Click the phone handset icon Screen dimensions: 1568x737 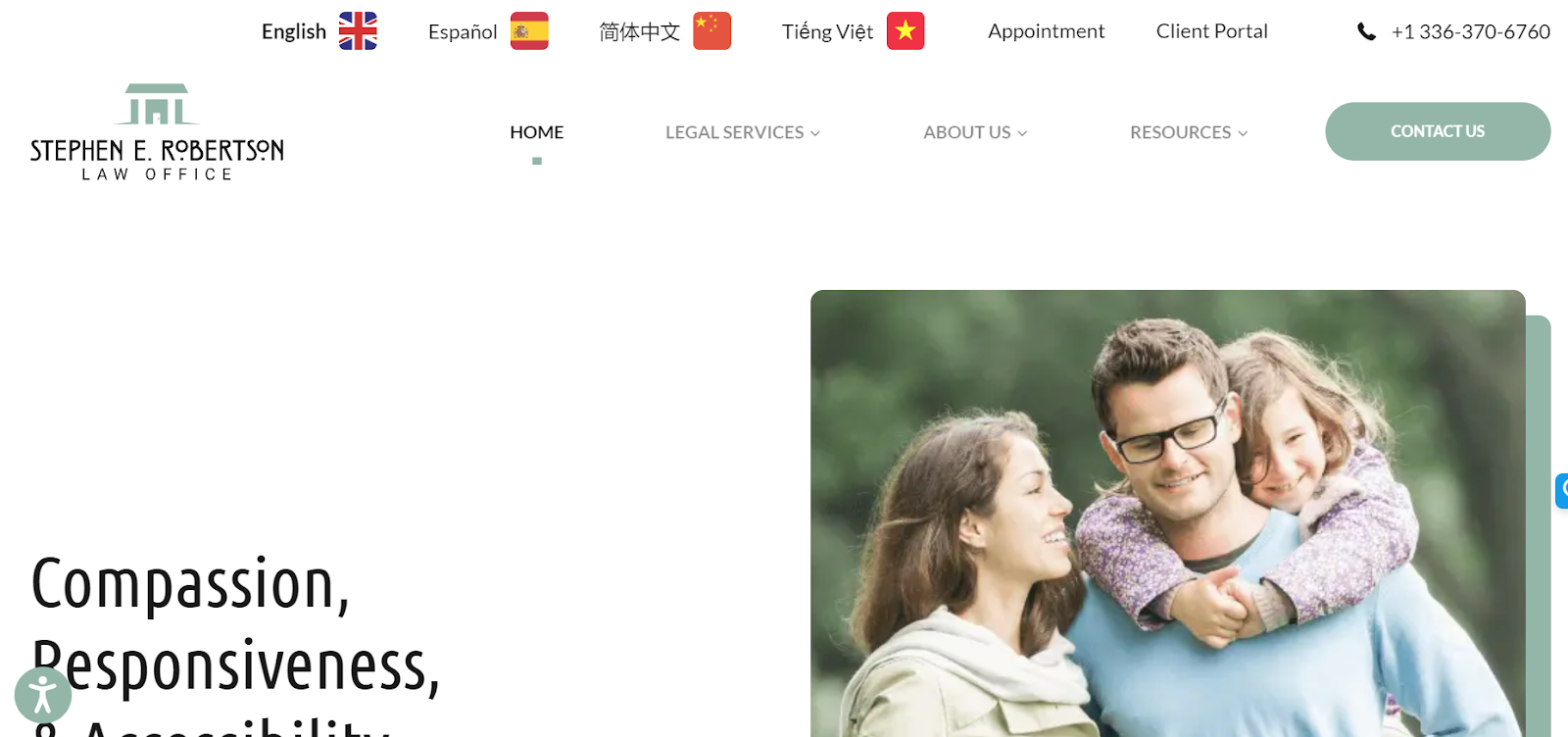coord(1366,31)
